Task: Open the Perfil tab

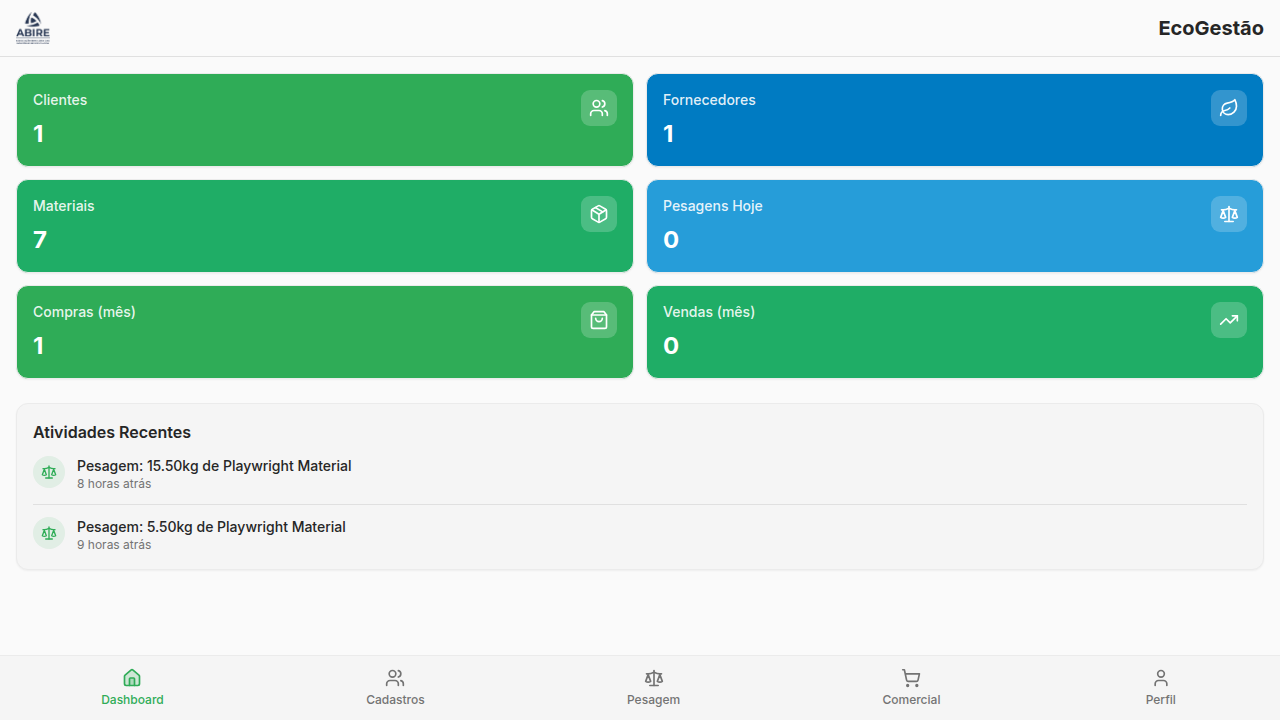Action: (1160, 688)
